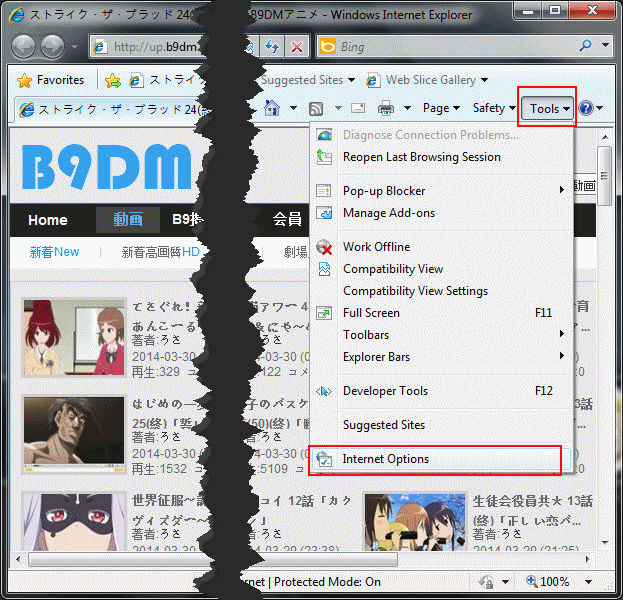Expand the Bing search provider dropdown
This screenshot has width=623, height=600.
coord(606,45)
